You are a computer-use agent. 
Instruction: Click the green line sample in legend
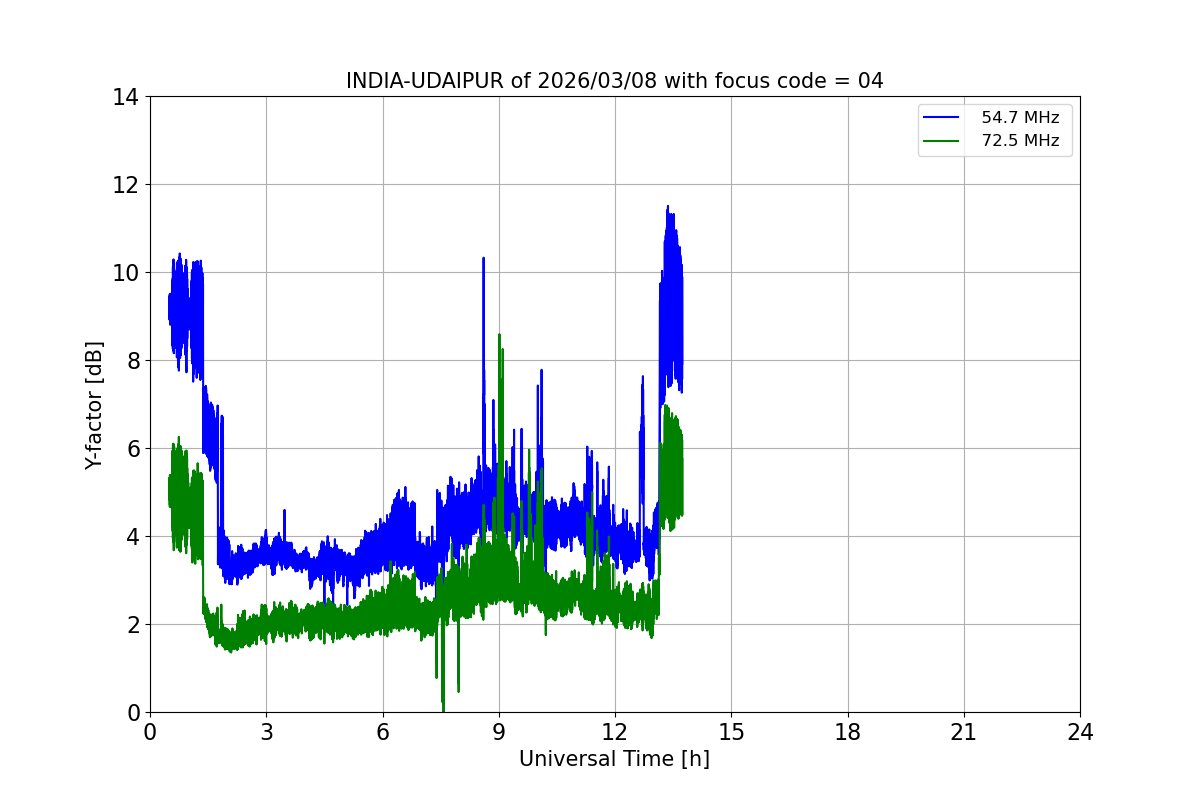[941, 141]
